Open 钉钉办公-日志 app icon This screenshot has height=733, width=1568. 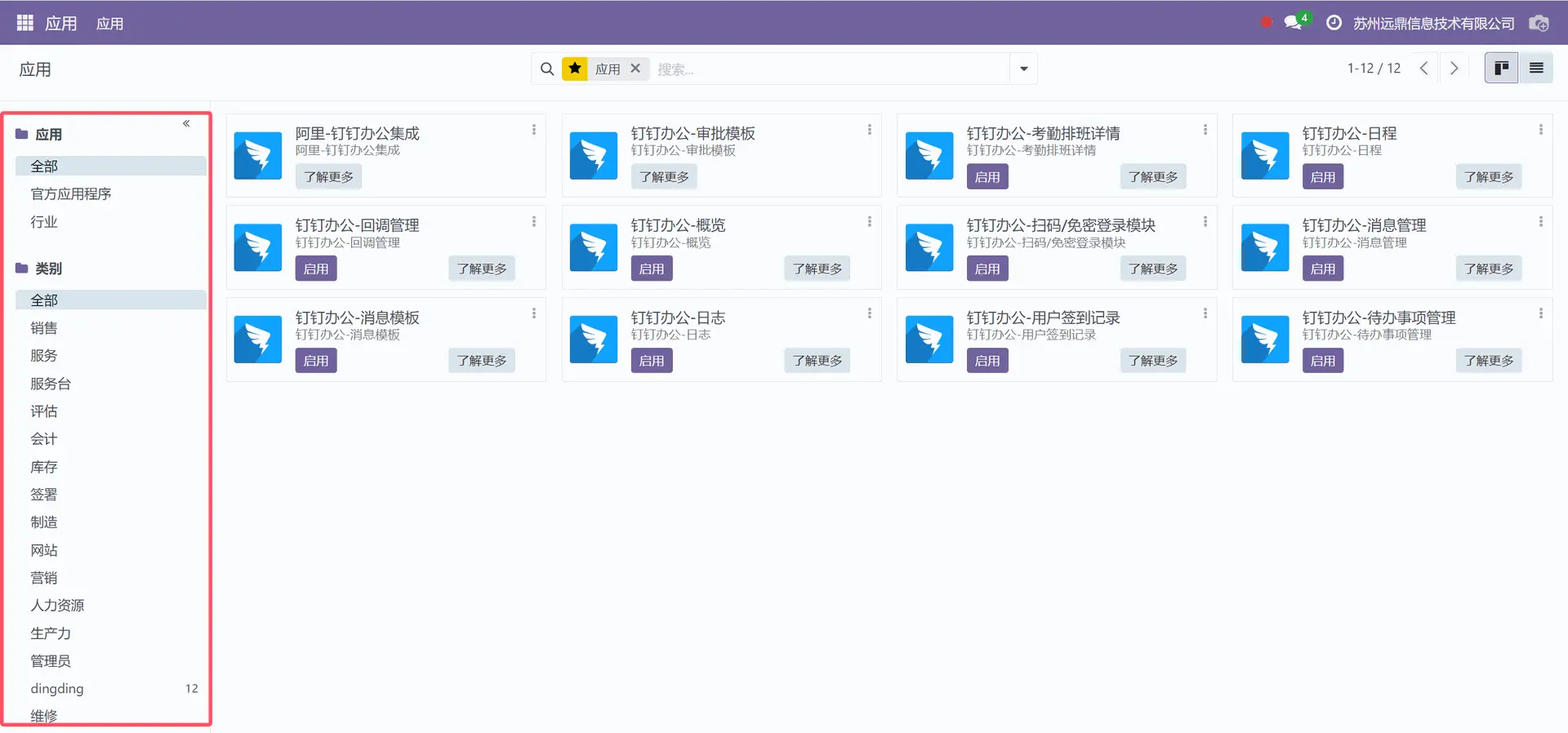click(594, 340)
